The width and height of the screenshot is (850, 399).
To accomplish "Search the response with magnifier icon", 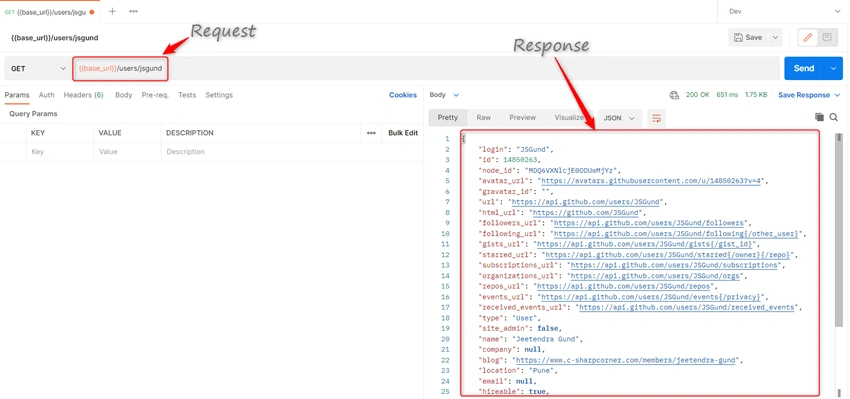I will pos(834,117).
